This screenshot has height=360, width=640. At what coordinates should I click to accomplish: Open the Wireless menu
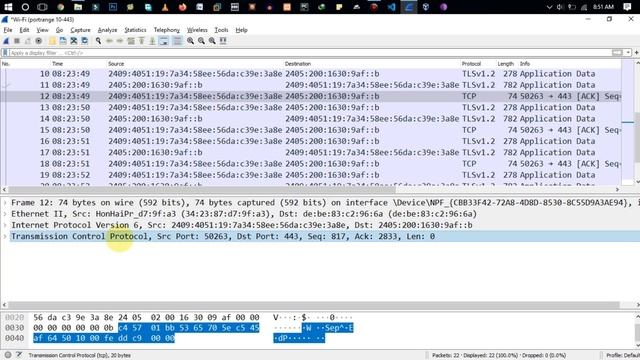[x=197, y=30]
